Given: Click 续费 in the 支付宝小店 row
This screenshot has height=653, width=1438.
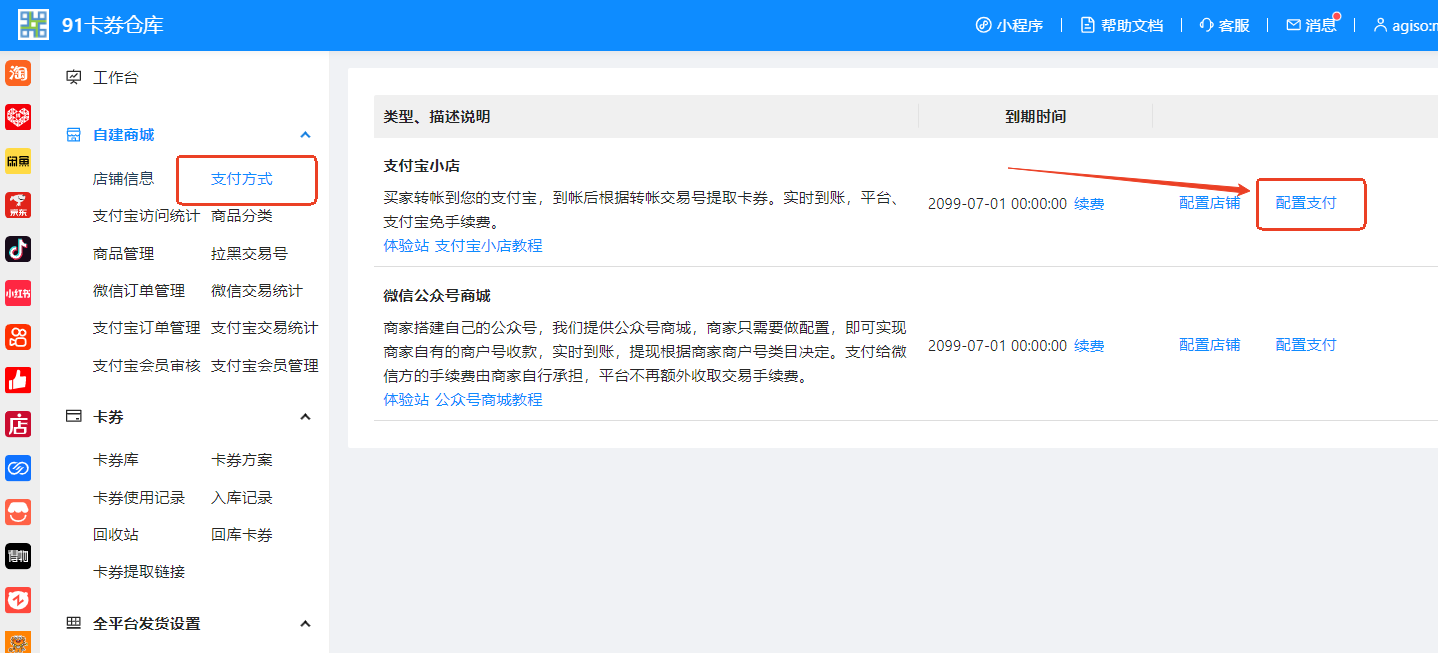Looking at the screenshot, I should pyautogui.click(x=1089, y=204).
